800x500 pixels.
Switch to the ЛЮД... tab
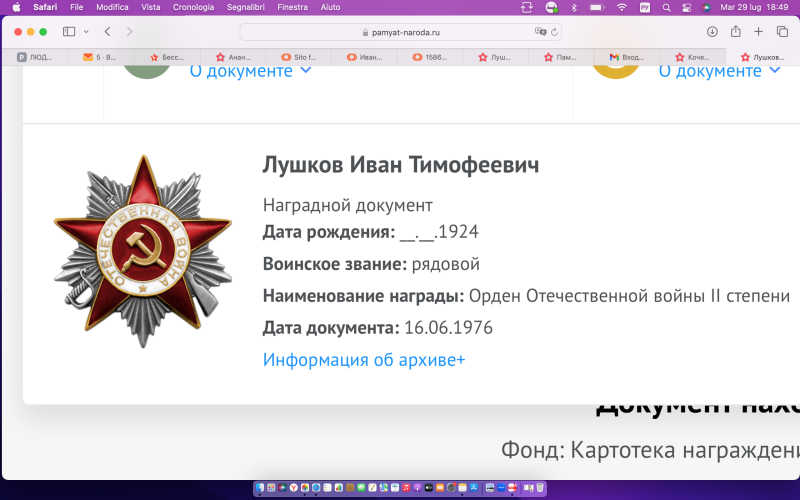[35, 57]
